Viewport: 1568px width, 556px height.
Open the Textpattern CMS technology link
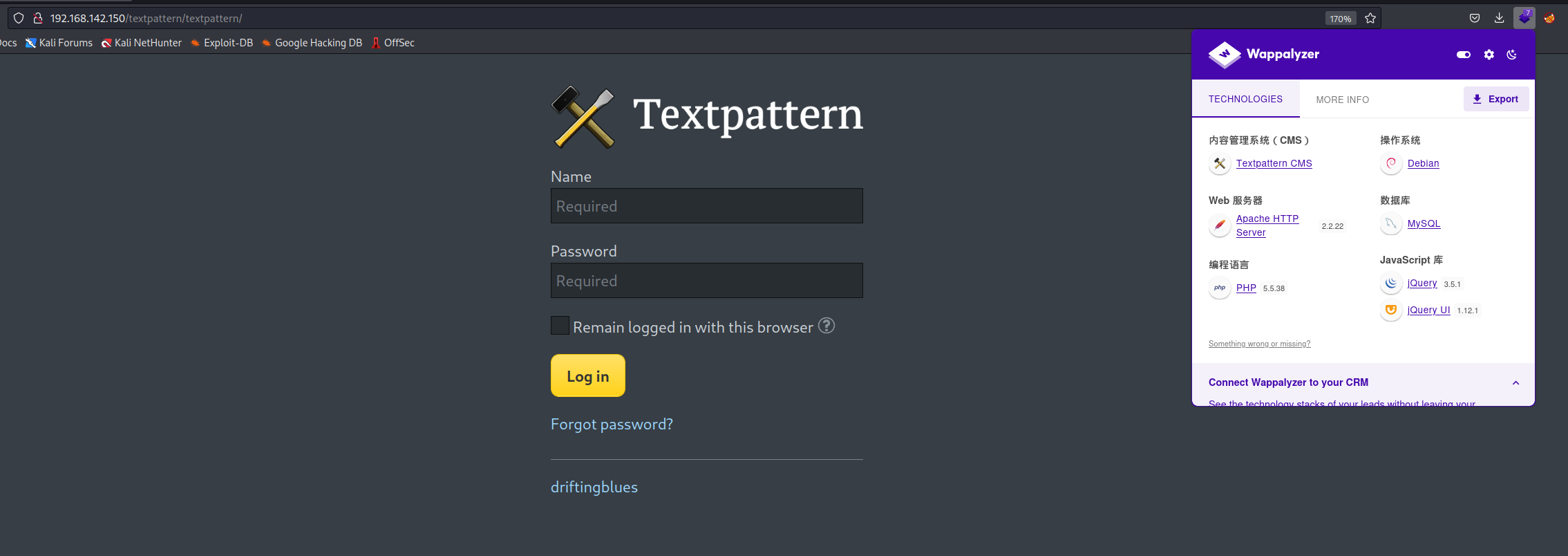pos(1274,163)
